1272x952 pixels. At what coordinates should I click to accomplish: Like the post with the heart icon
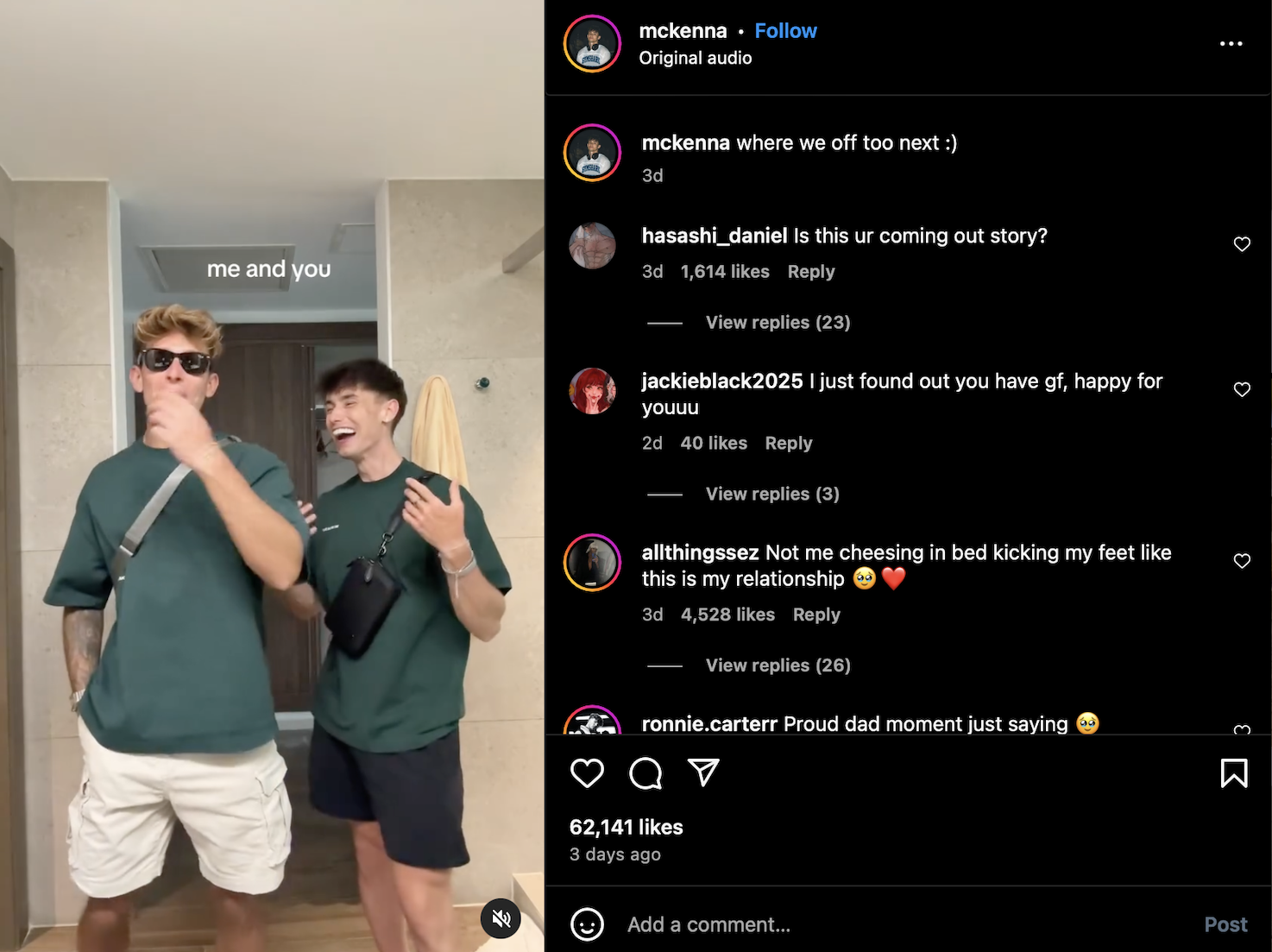[x=587, y=772]
